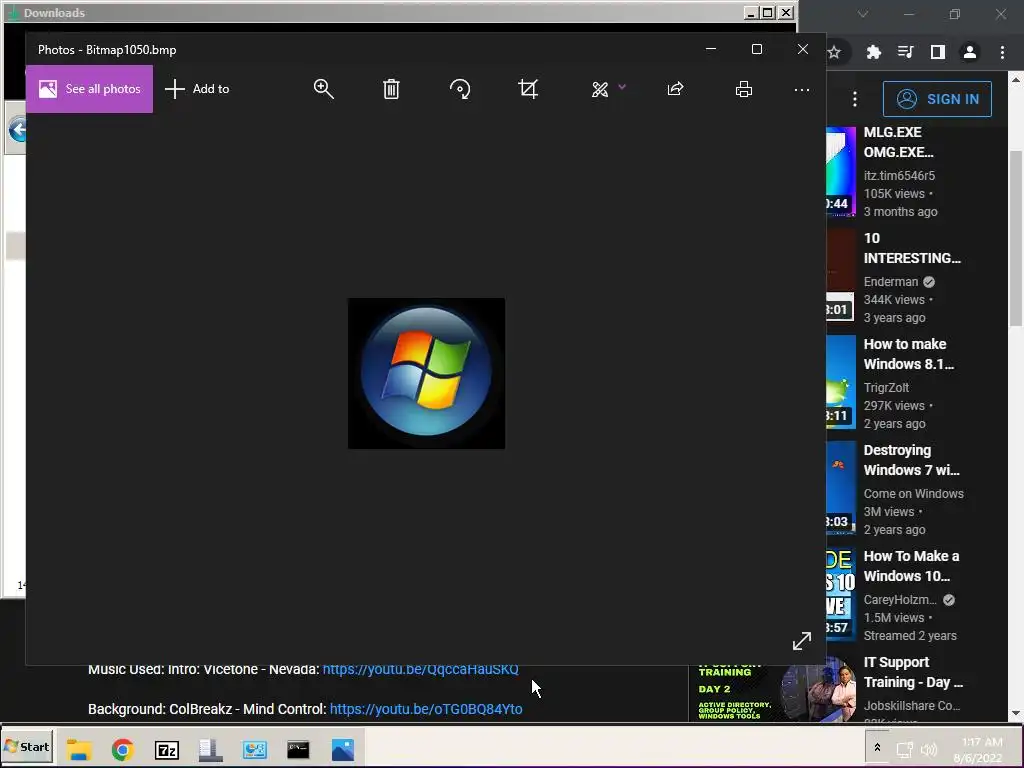
Task: Click the Windows logo image in viewer
Action: (x=426, y=373)
